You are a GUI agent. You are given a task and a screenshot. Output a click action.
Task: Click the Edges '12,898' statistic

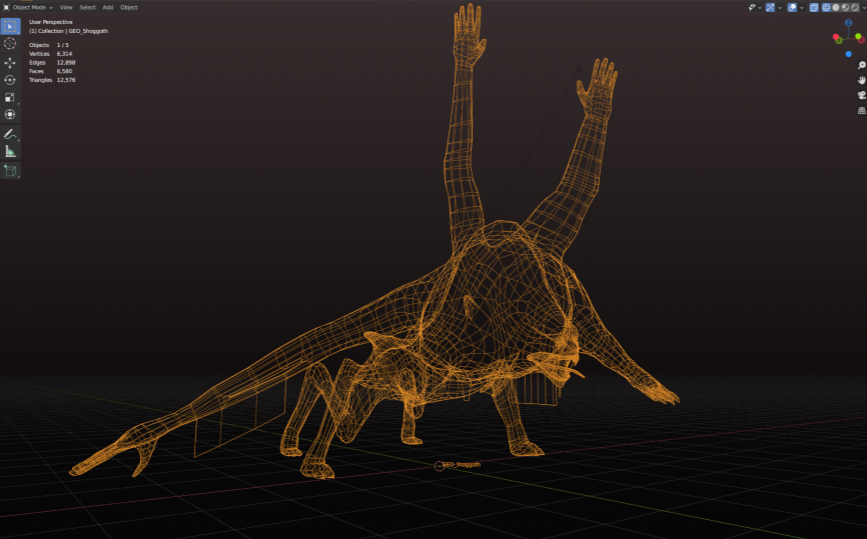(66, 62)
